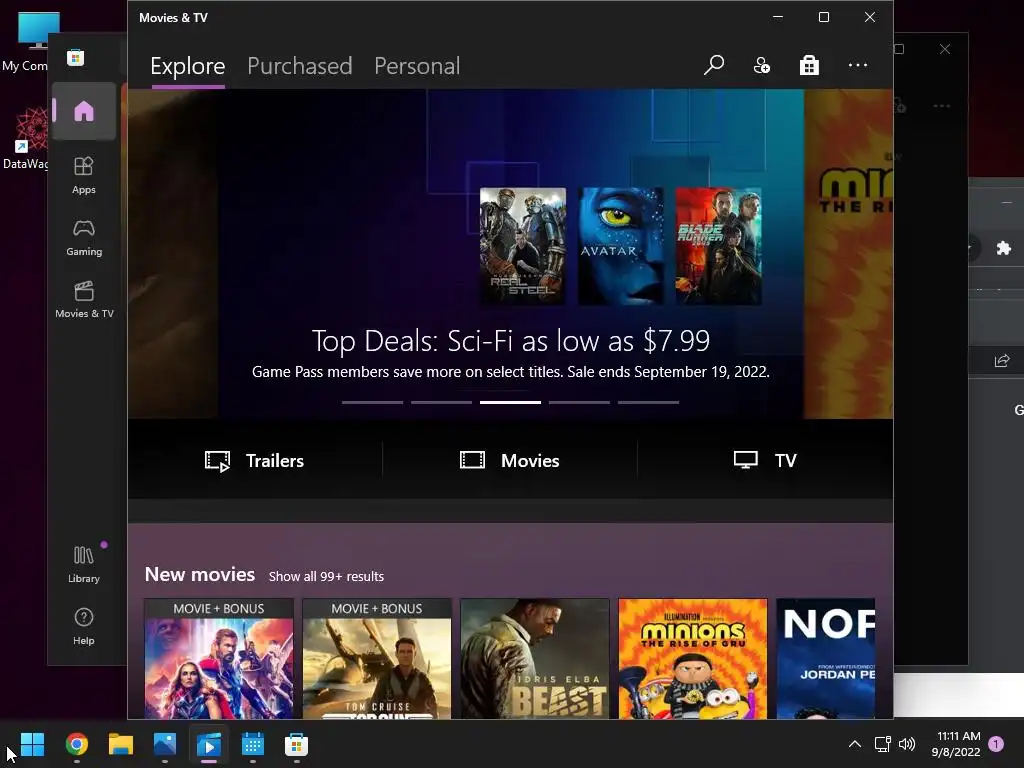Open Photos app from the taskbar
1024x768 pixels.
coord(165,744)
